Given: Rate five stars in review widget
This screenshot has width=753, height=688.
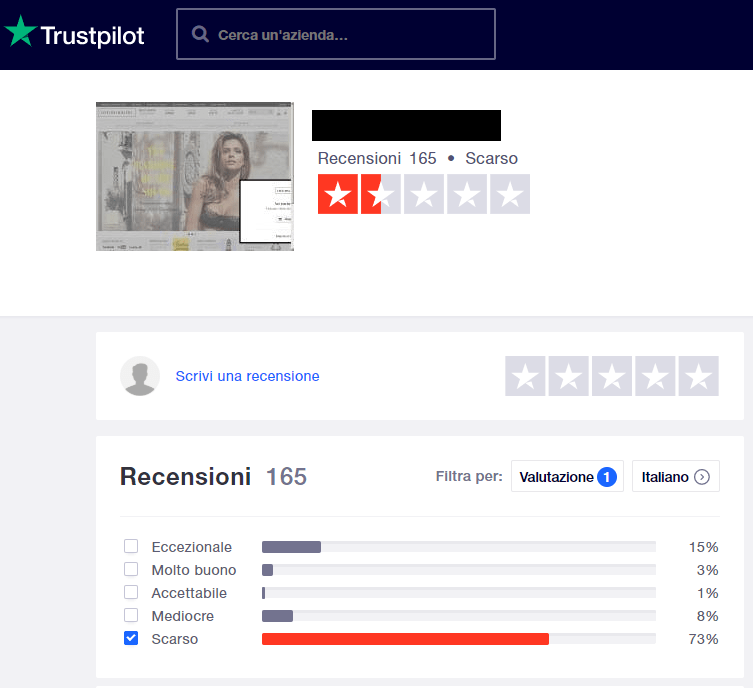Looking at the screenshot, I should (698, 376).
